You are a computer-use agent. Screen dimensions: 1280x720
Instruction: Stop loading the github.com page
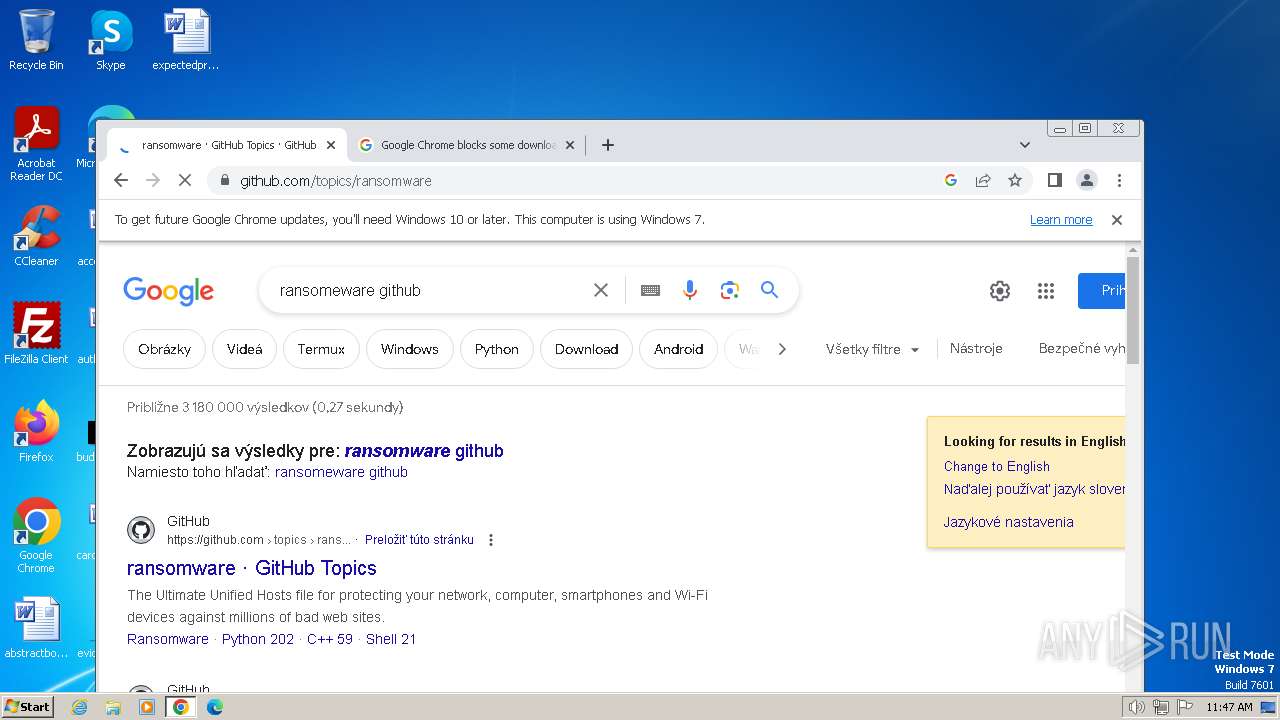coord(184,180)
